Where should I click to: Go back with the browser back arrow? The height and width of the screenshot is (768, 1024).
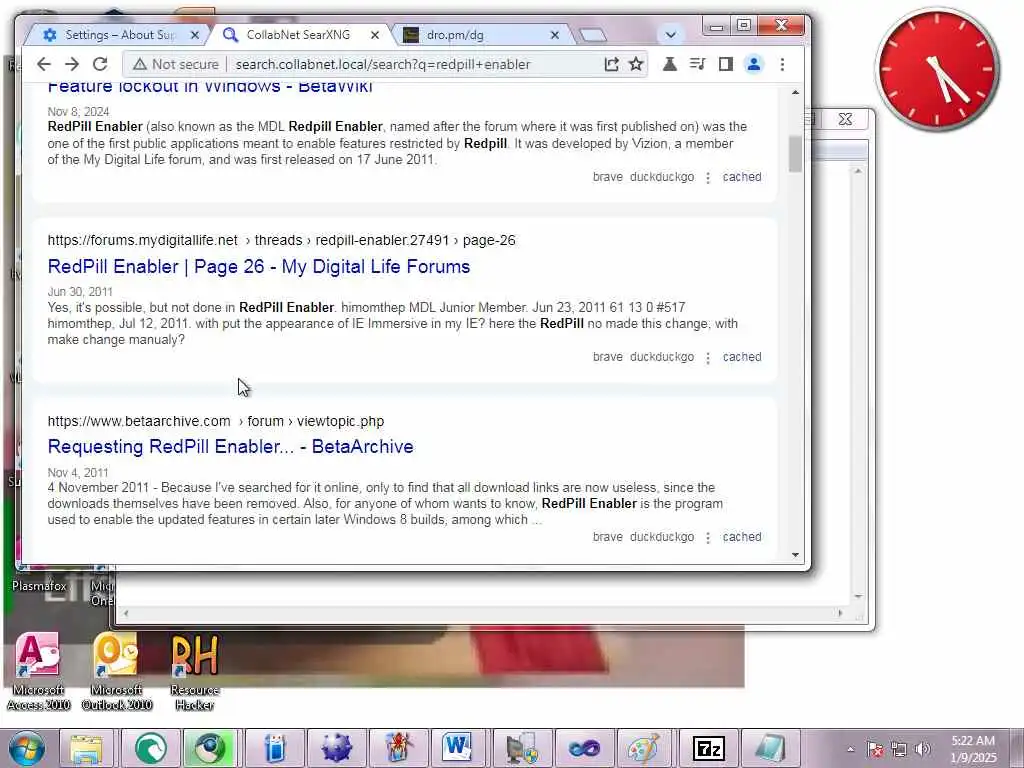44,64
